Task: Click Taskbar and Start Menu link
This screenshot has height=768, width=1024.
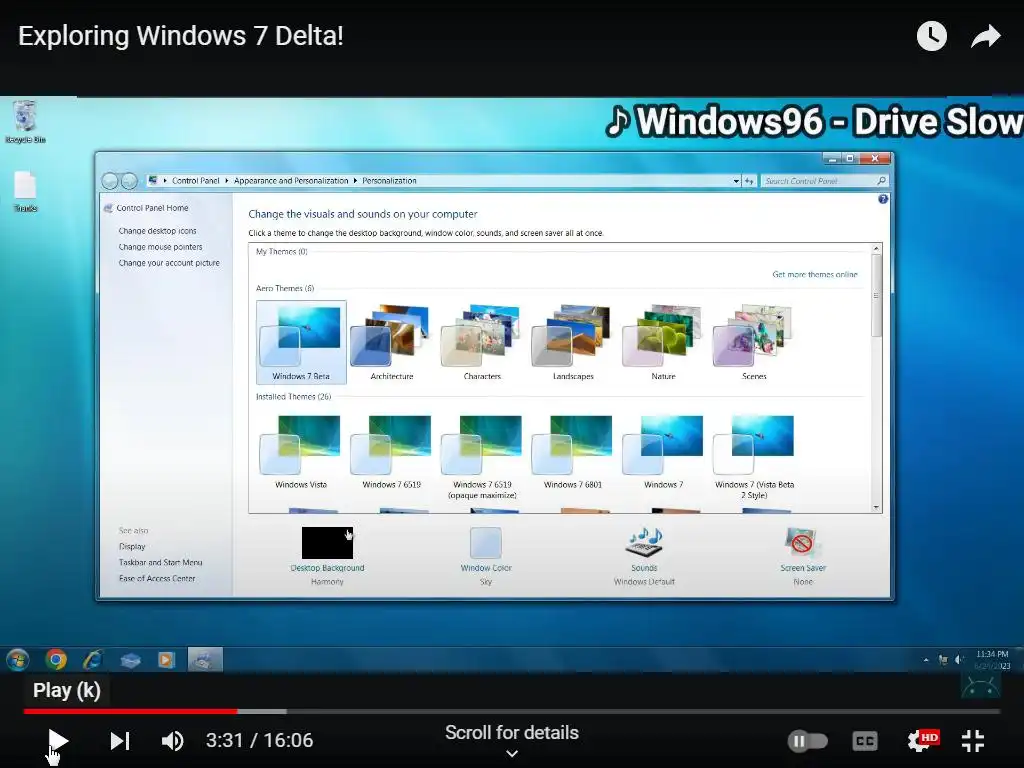Action: (161, 562)
